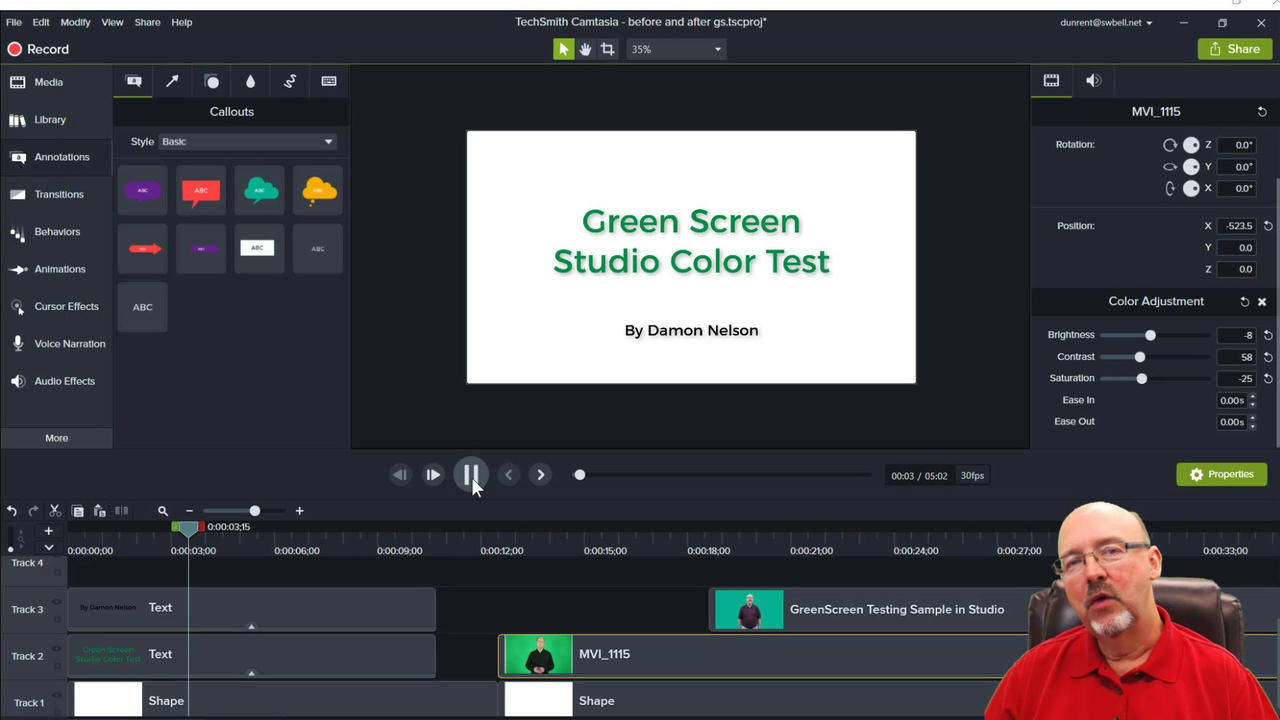This screenshot has height=720, width=1280.
Task: Select the Arrows annotation category icon
Action: click(x=172, y=81)
